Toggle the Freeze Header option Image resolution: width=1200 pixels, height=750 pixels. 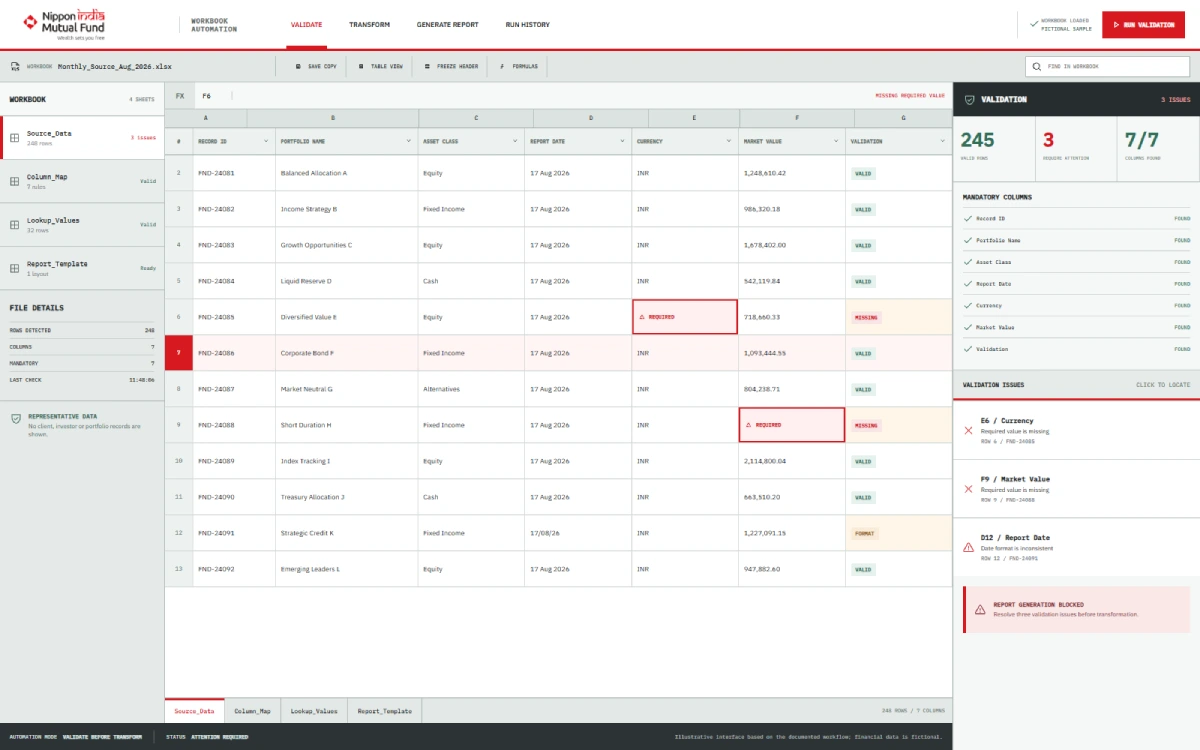pyautogui.click(x=451, y=66)
